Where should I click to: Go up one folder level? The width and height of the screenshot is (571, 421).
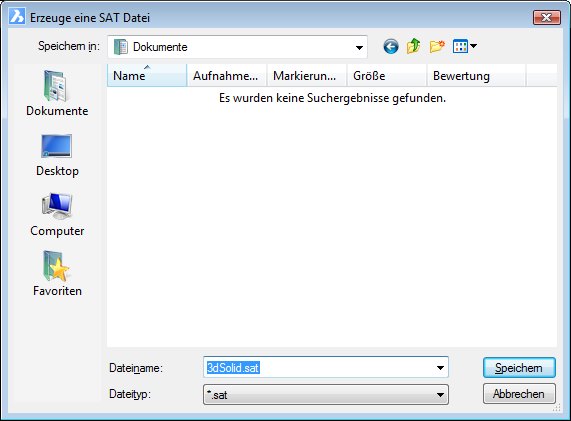click(x=413, y=47)
